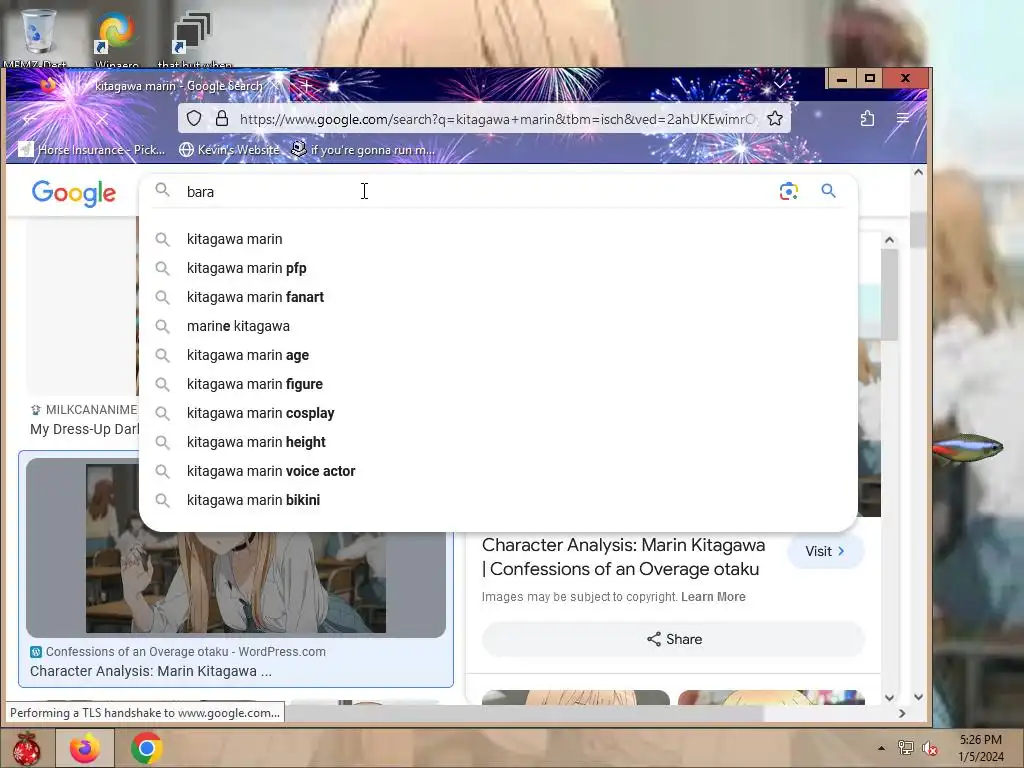Select suggestion 'kitagawa marin figure'
Image resolution: width=1024 pixels, height=768 pixels.
pos(255,384)
